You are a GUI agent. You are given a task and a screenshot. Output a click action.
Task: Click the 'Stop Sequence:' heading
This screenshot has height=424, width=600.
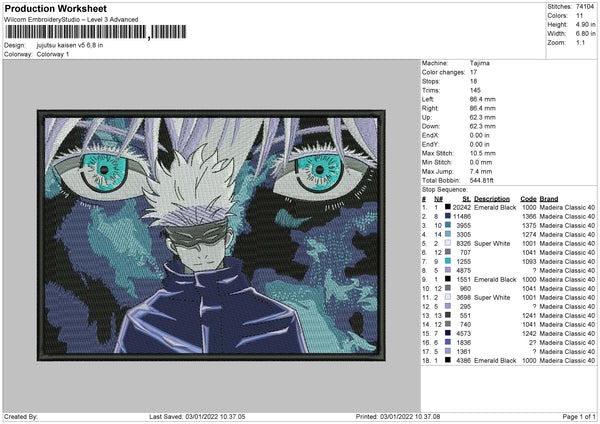coord(444,190)
